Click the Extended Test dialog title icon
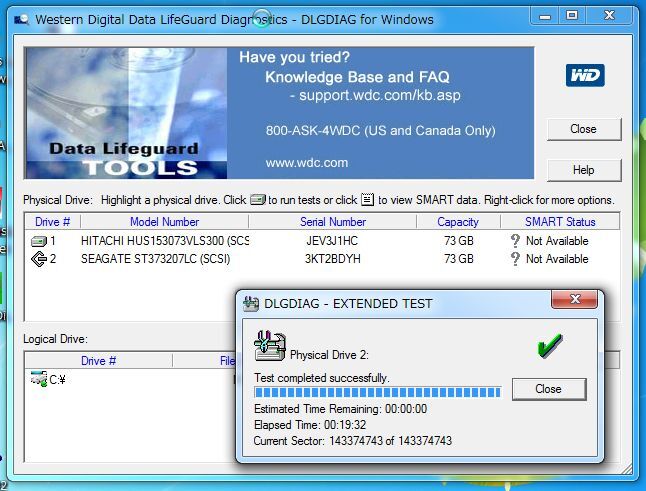 [251, 304]
